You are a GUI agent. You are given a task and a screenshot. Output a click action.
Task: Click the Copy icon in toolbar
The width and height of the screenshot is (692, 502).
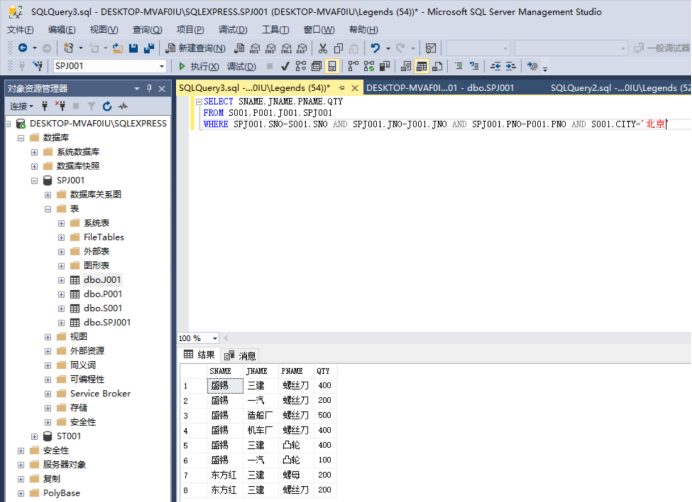point(338,48)
